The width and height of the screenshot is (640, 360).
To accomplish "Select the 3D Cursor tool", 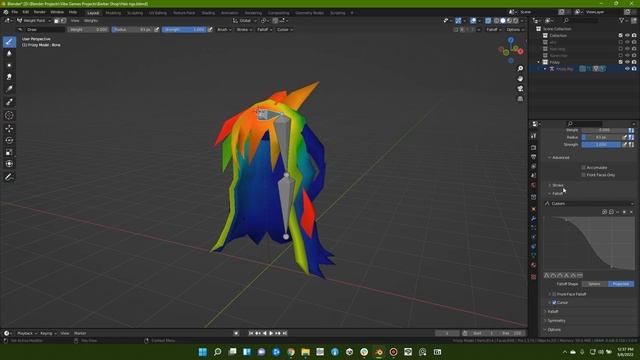I will point(9,116).
